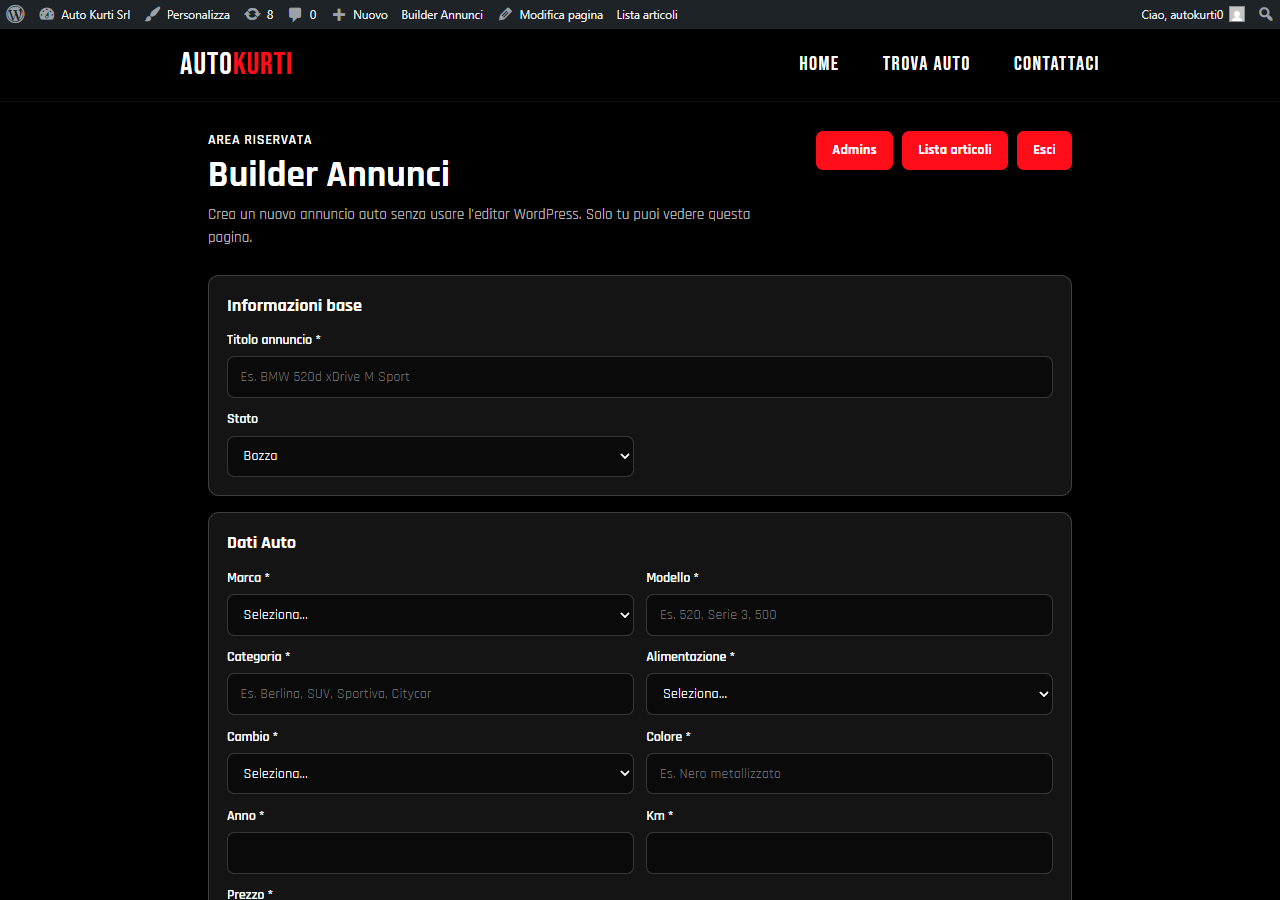Focus the Modello input field
This screenshot has width=1280, height=900.
[849, 615]
